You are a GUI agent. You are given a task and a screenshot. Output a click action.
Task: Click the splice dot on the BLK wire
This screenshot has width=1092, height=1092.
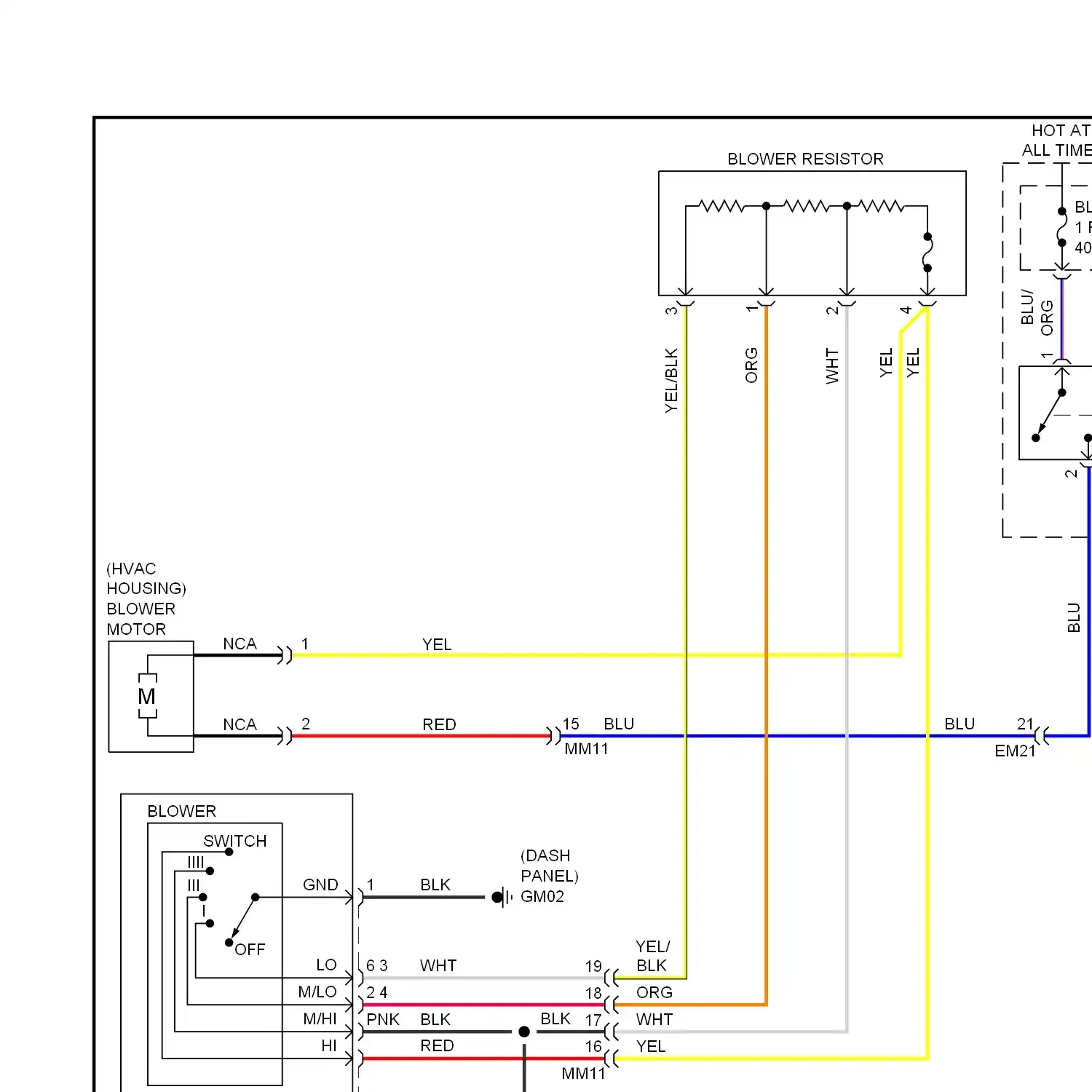tap(524, 1032)
